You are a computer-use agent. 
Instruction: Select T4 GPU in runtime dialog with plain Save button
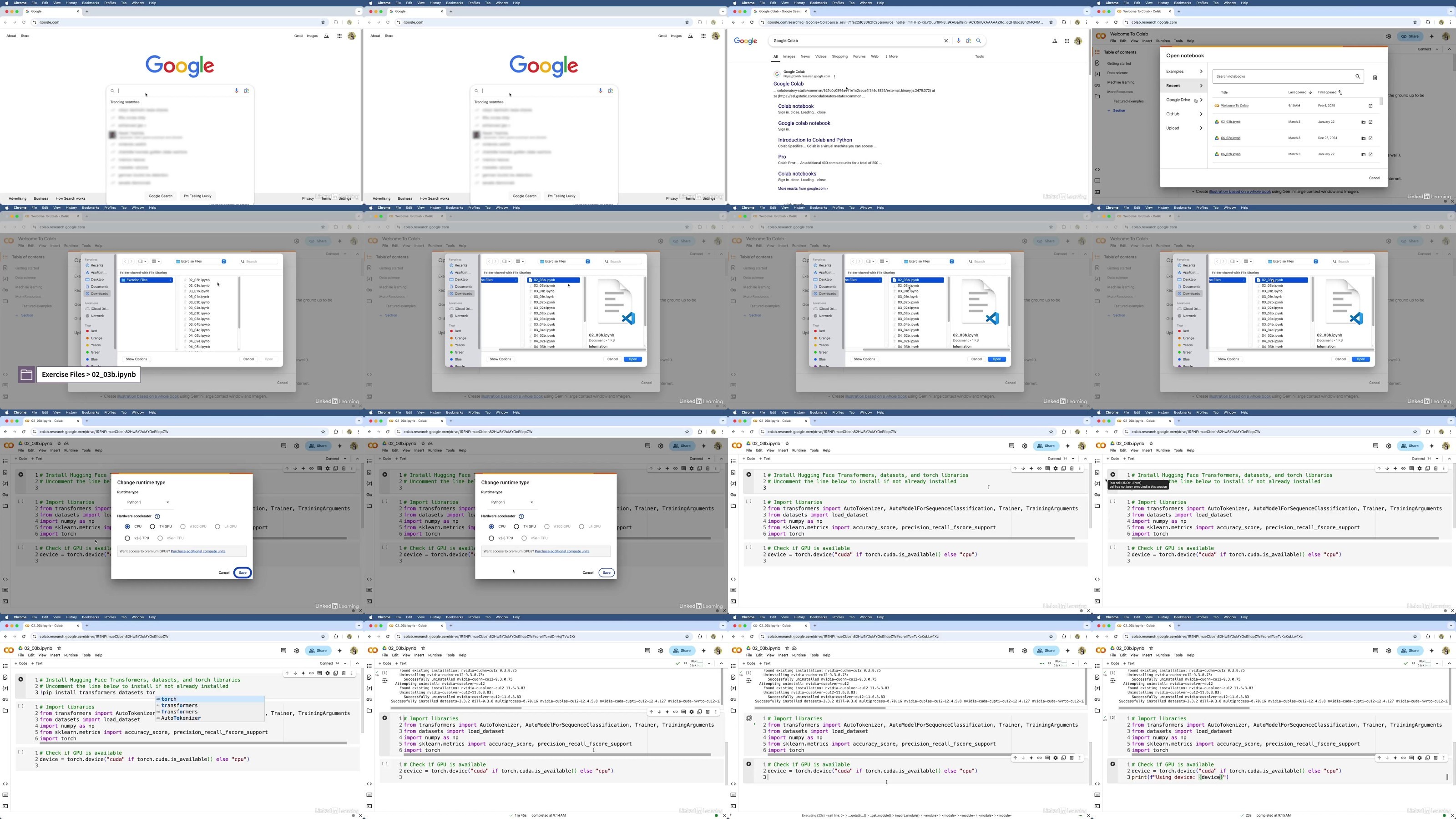click(x=516, y=526)
